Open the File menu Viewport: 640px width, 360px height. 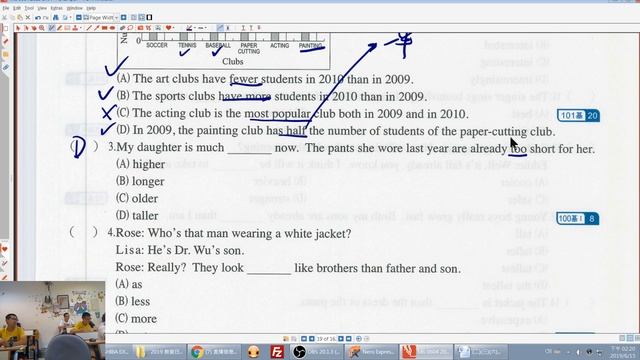point(6,8)
